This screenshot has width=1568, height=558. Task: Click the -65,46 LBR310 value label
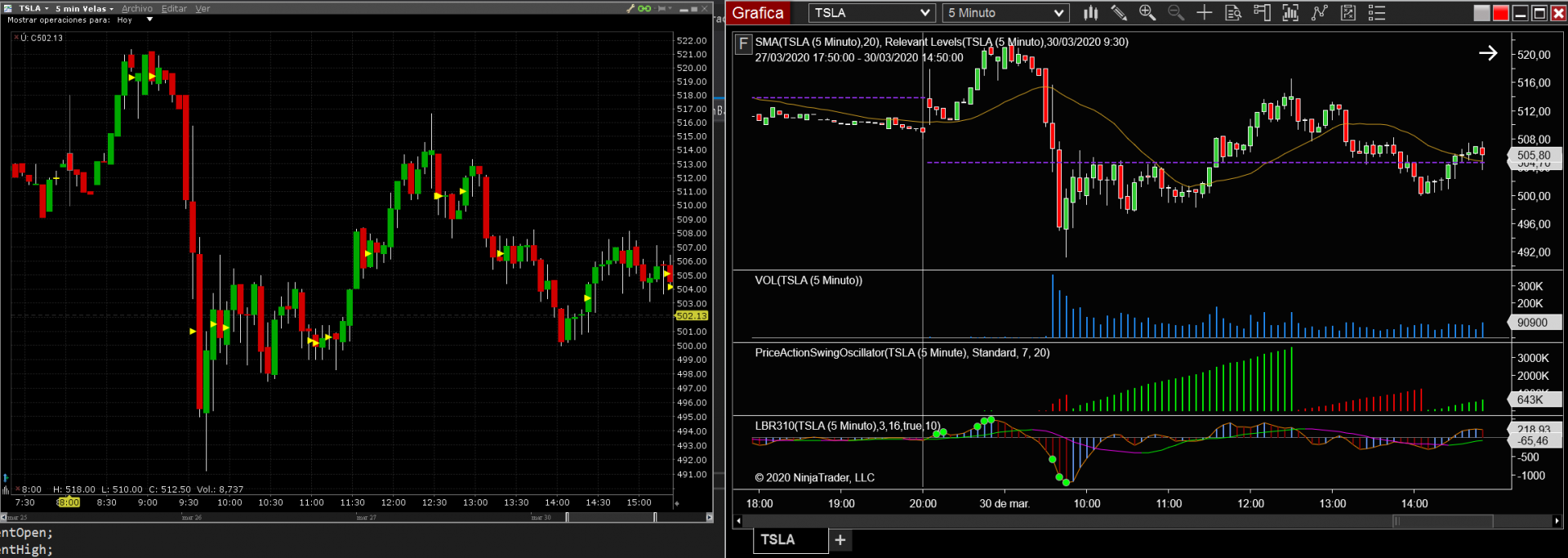tap(1534, 440)
